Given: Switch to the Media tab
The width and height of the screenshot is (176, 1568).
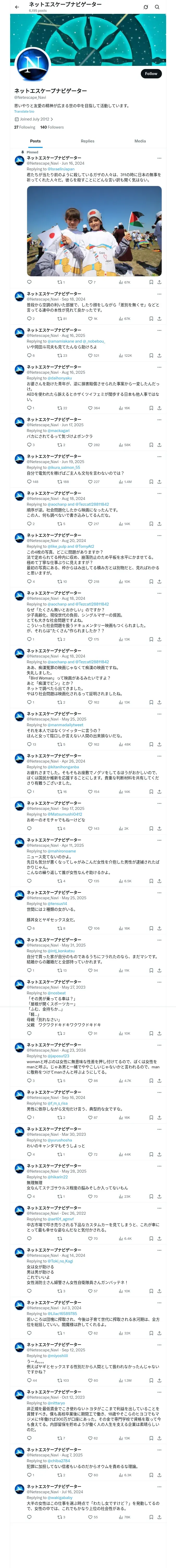Looking at the screenshot, I should pyautogui.click(x=139, y=141).
